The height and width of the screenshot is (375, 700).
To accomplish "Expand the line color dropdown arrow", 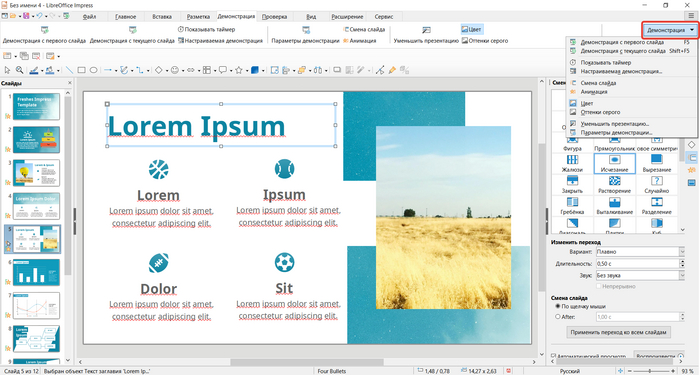I will 42,71.
